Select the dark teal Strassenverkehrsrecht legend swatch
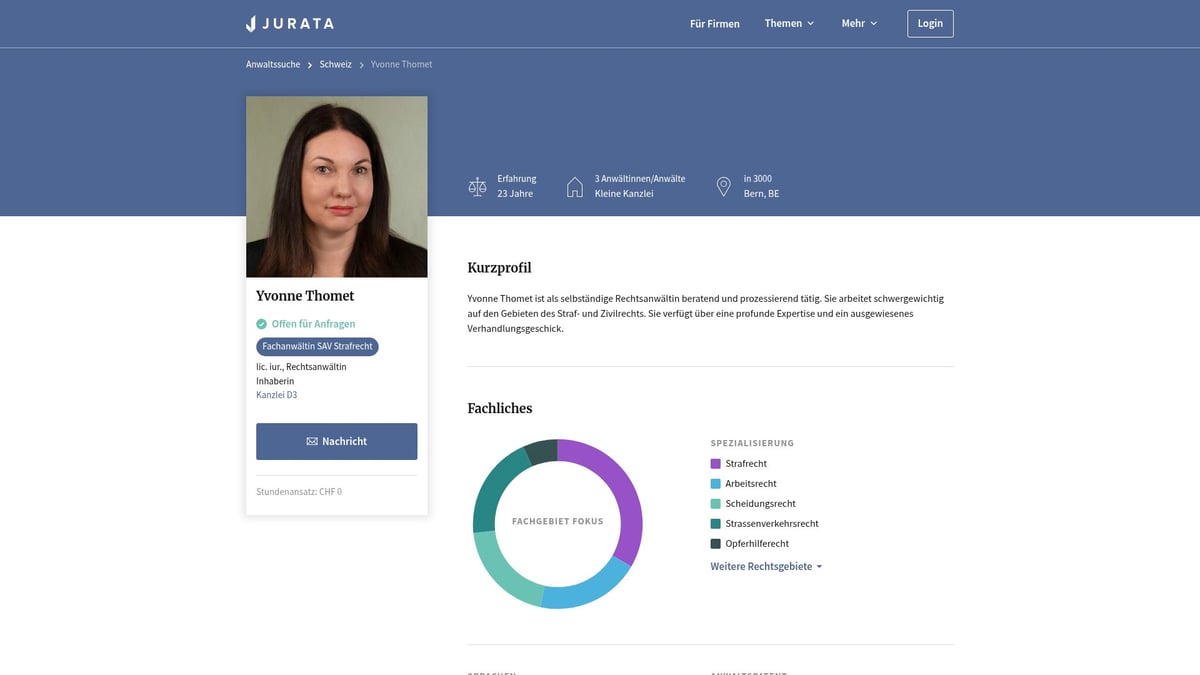Viewport: 1200px width, 675px height. [x=715, y=524]
